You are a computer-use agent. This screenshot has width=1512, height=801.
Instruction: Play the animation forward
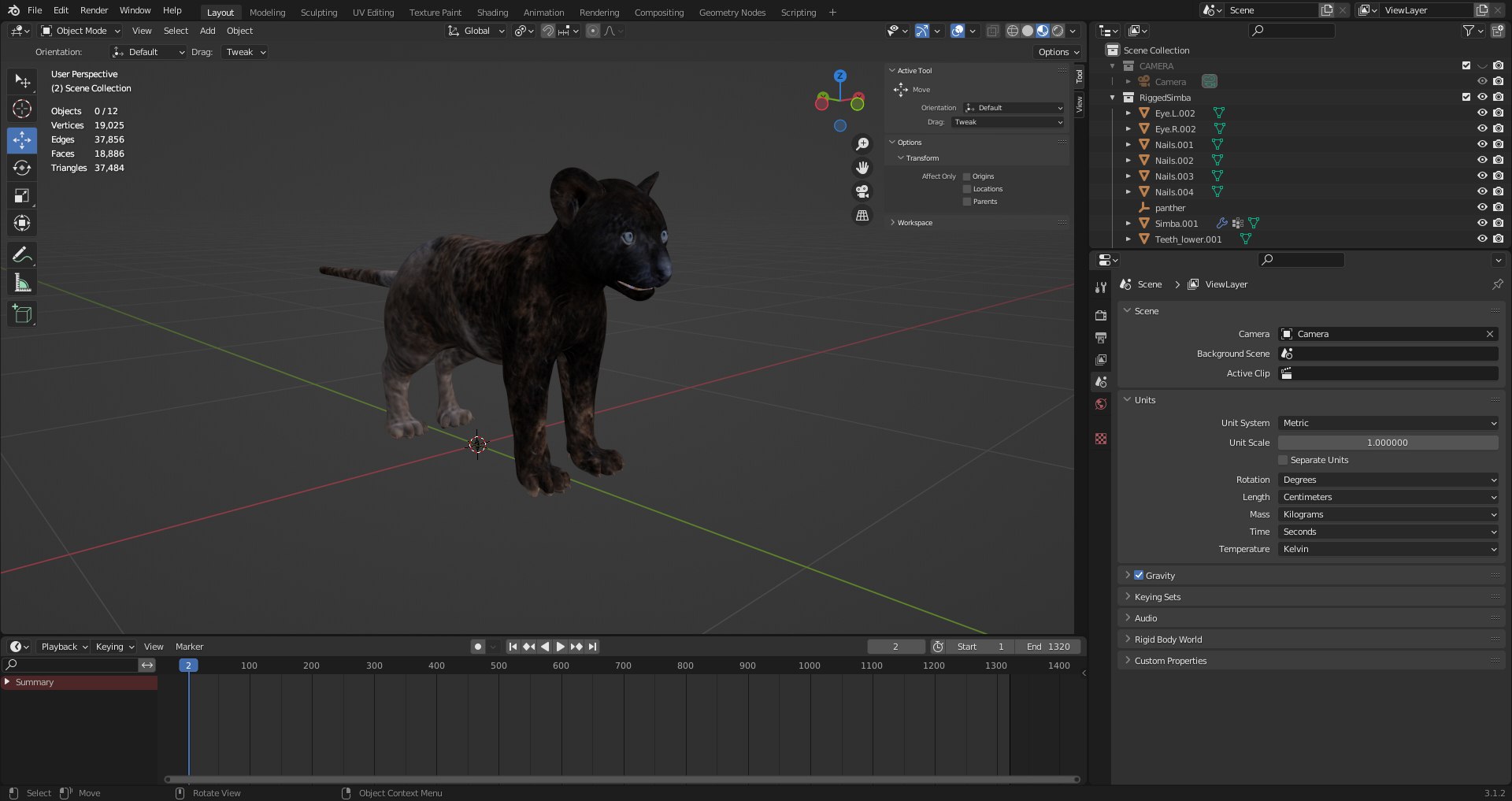tap(561, 647)
